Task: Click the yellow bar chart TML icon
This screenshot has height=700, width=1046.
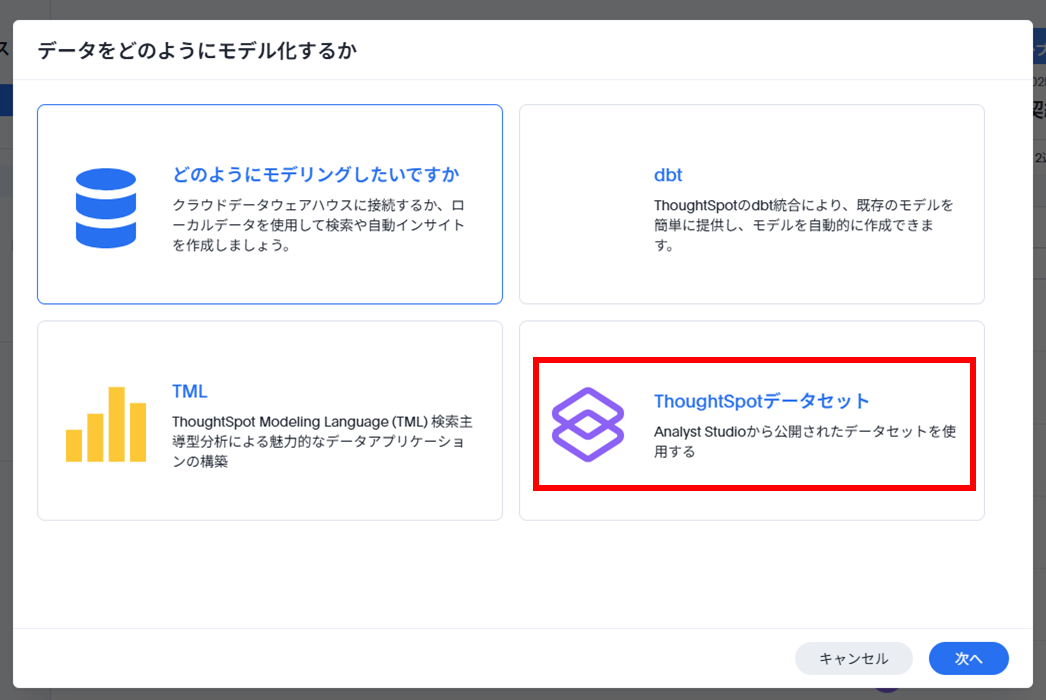Action: pos(105,424)
